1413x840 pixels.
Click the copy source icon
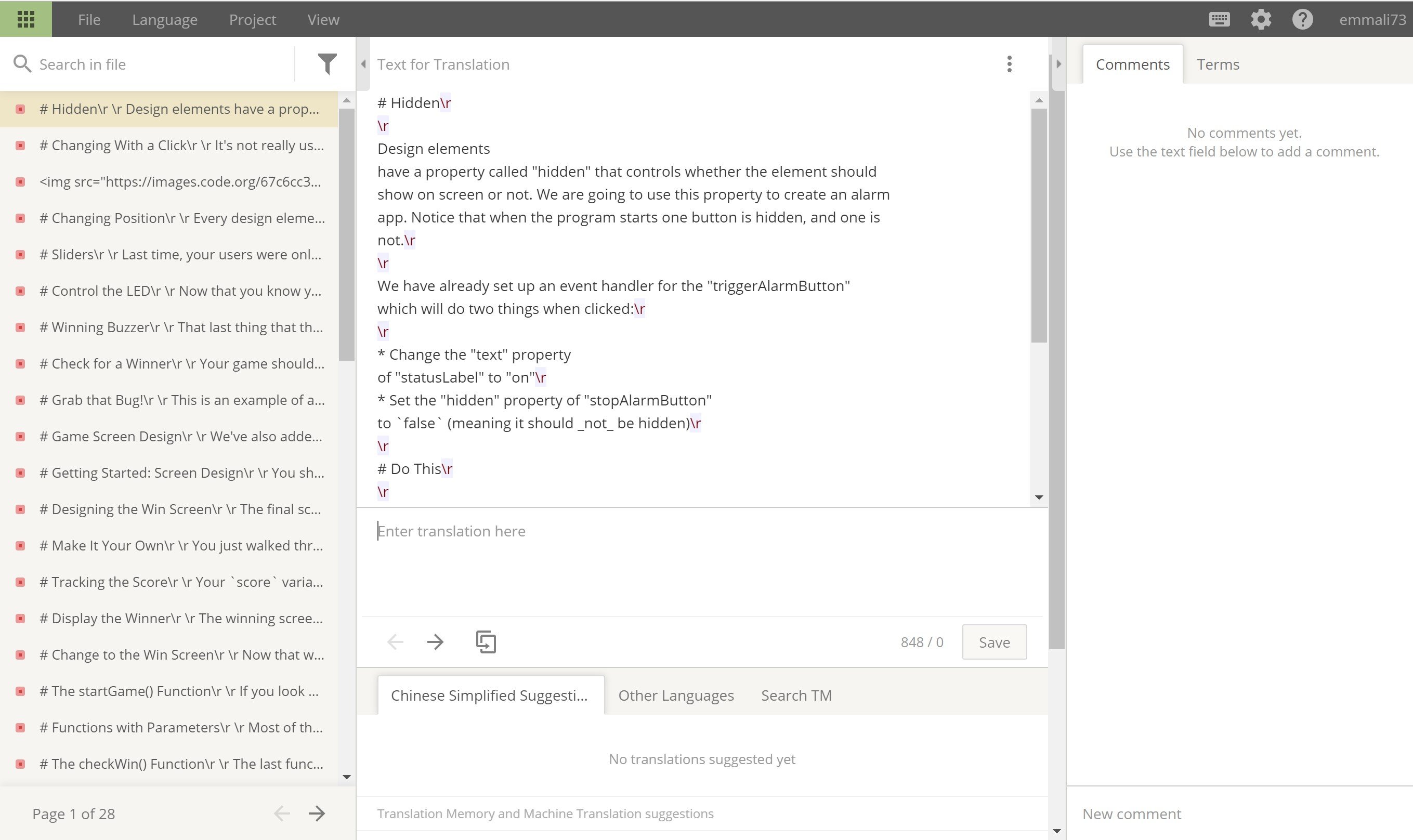pyautogui.click(x=486, y=642)
